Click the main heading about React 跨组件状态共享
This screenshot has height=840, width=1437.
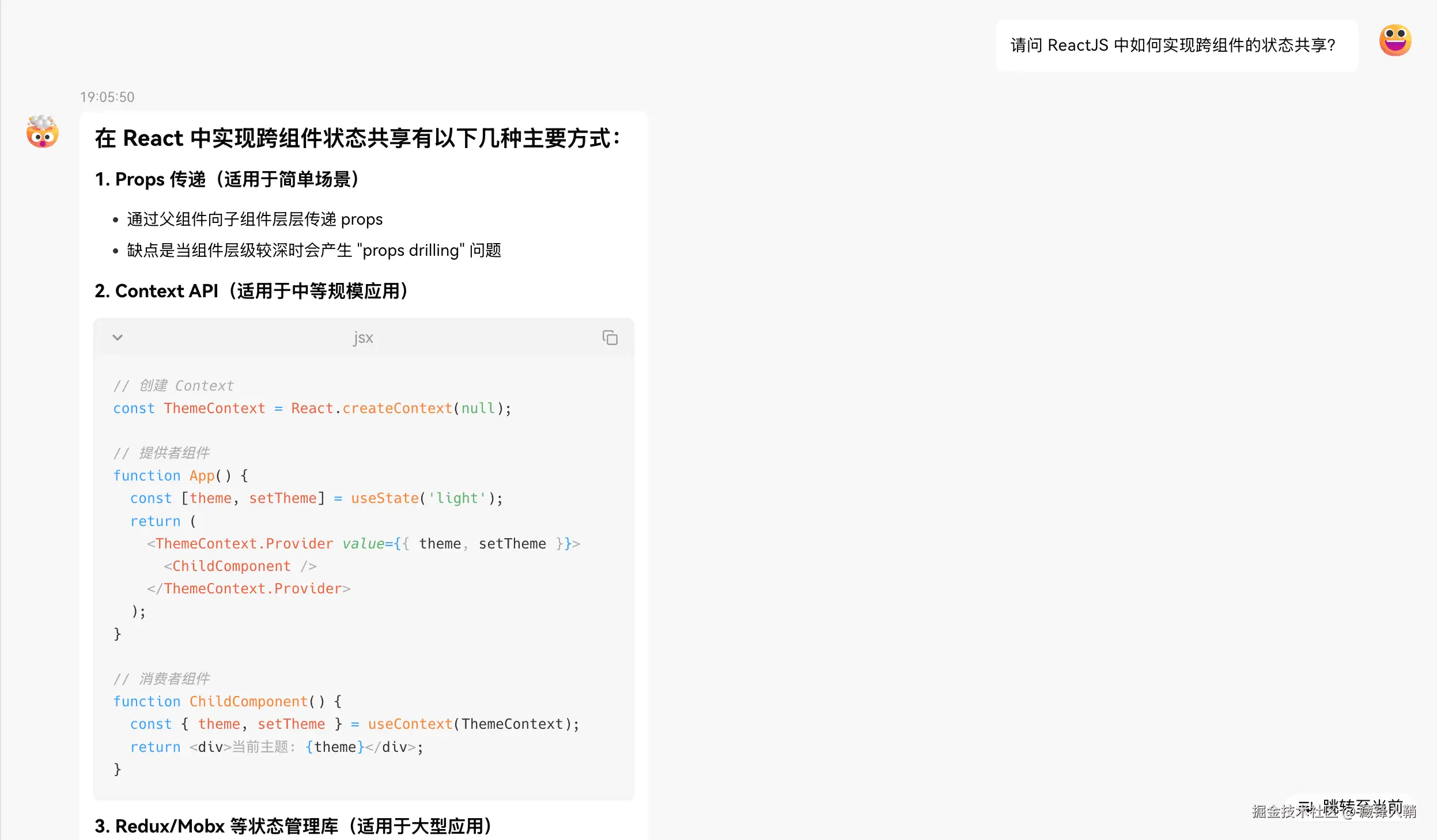357,138
